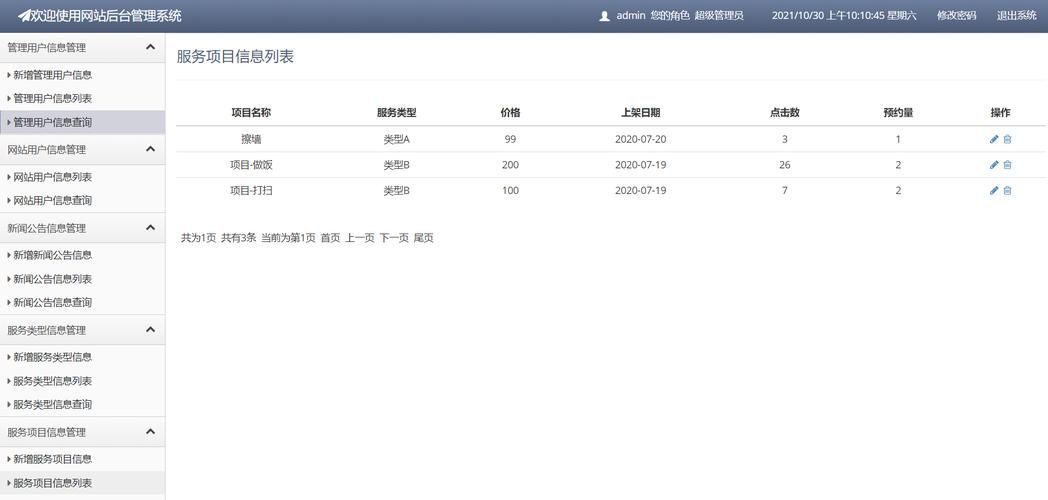Click the 共有3条 record count text
This screenshot has width=1048, height=500.
pos(239,237)
